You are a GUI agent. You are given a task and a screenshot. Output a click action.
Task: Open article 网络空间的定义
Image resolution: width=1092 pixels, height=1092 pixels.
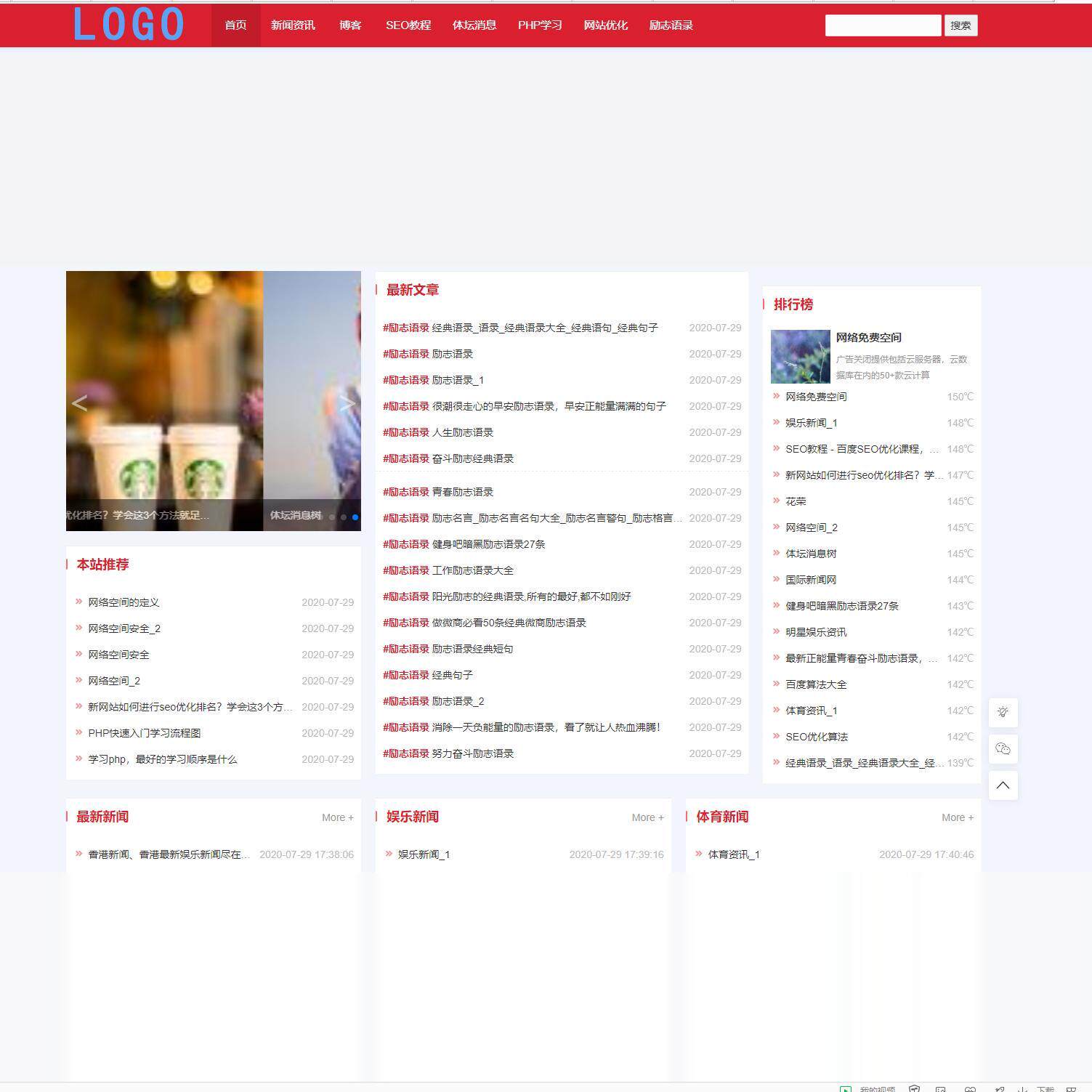tap(124, 602)
